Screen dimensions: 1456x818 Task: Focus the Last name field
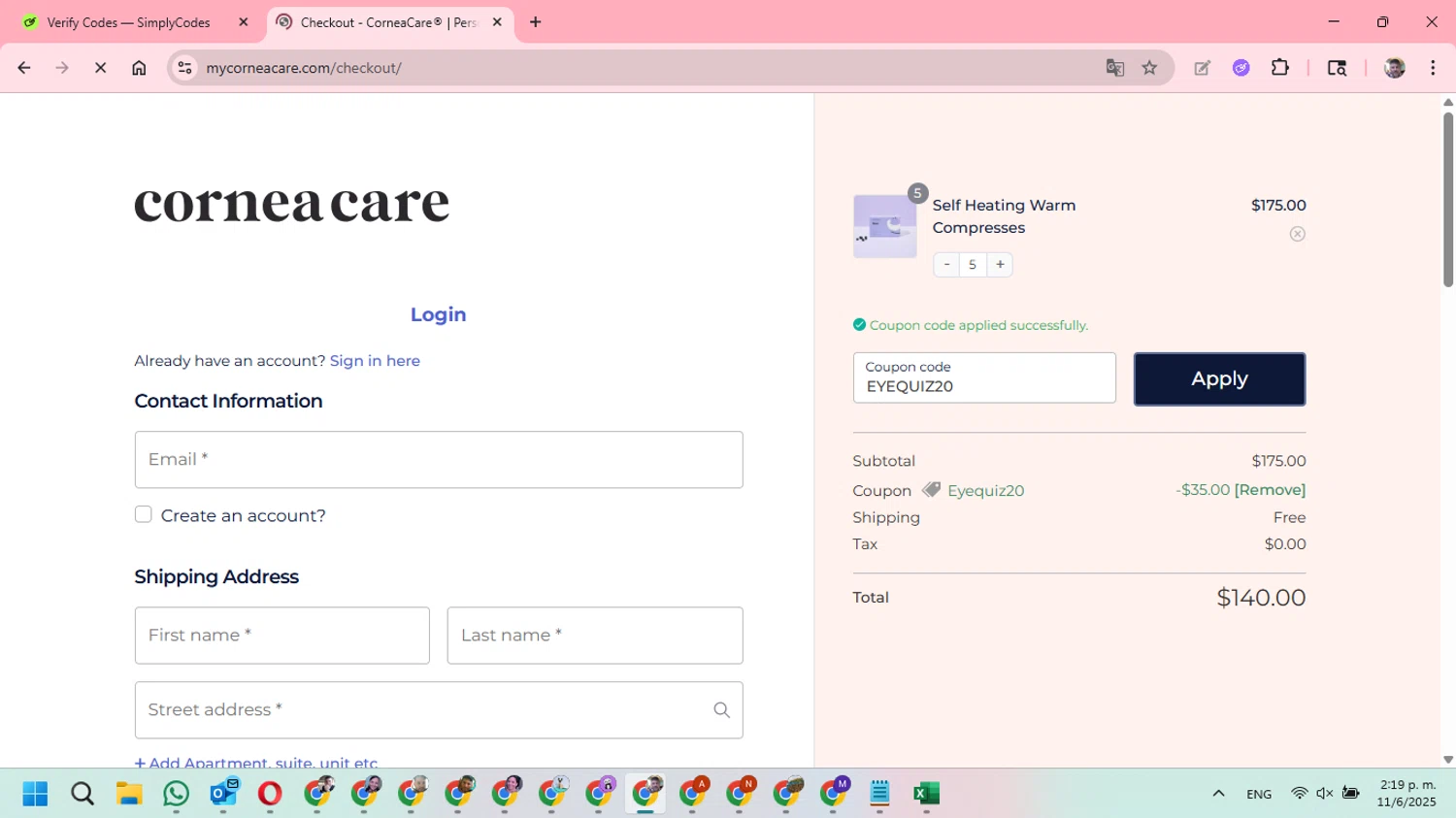point(595,636)
